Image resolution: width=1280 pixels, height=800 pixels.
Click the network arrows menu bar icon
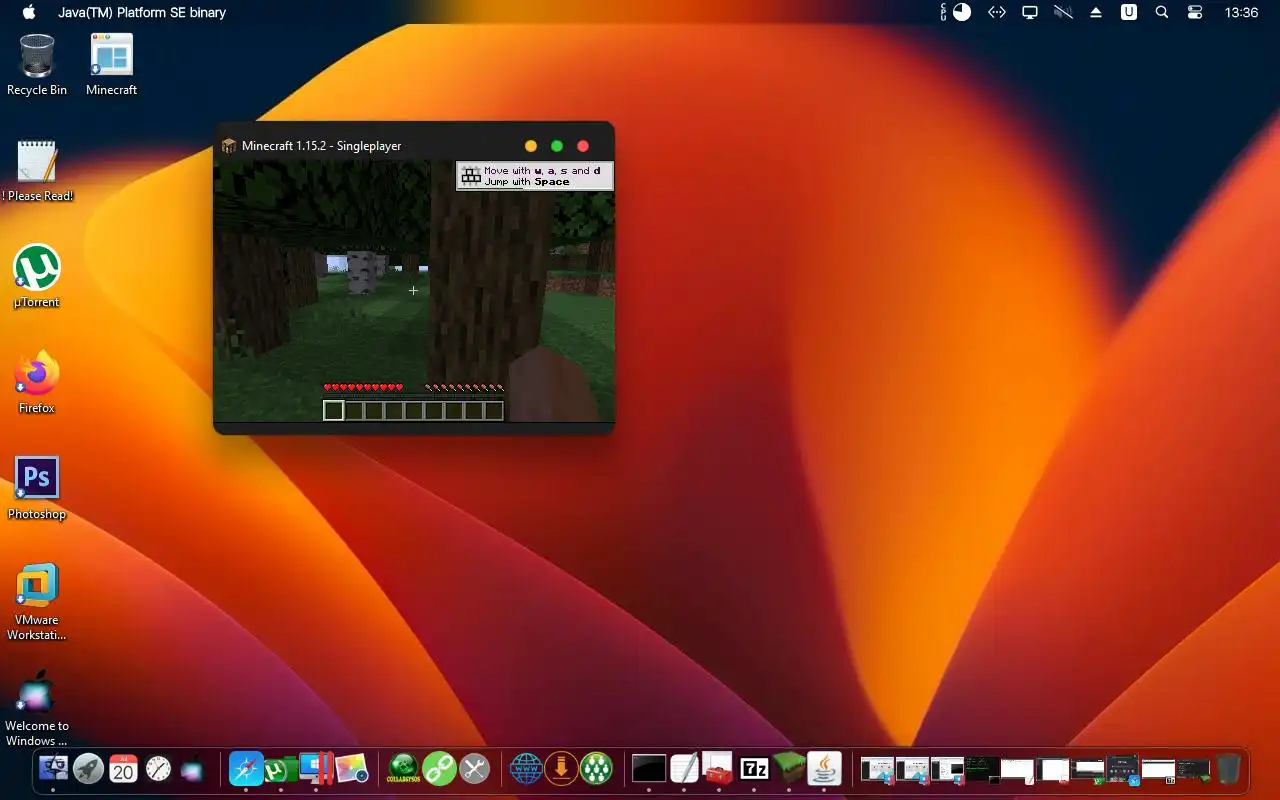tap(996, 12)
